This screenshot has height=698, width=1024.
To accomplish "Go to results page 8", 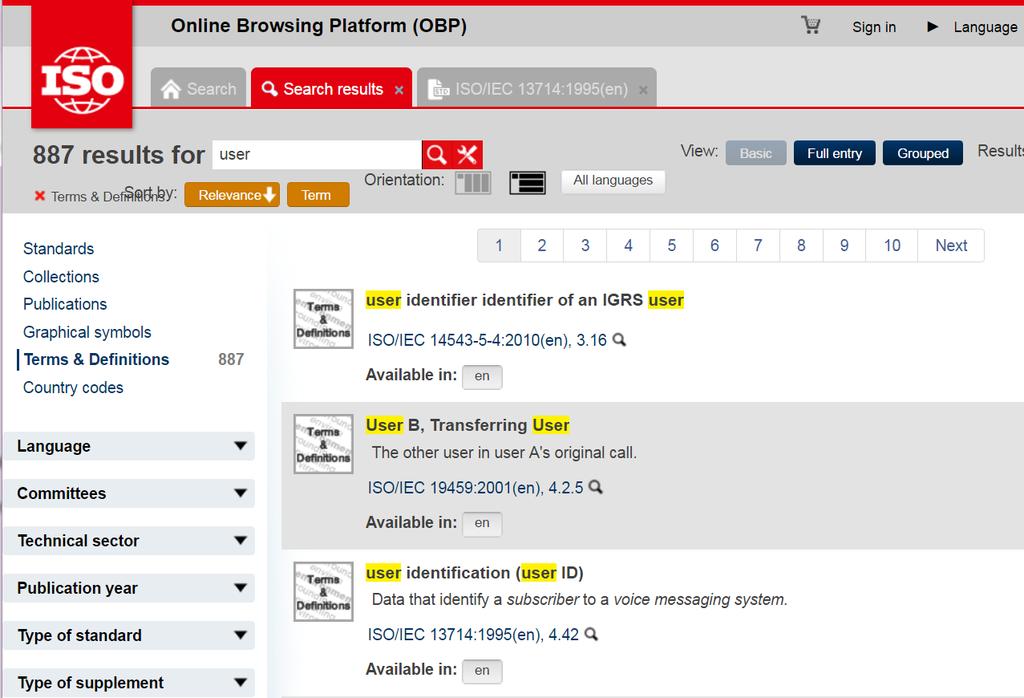I will [x=801, y=246].
